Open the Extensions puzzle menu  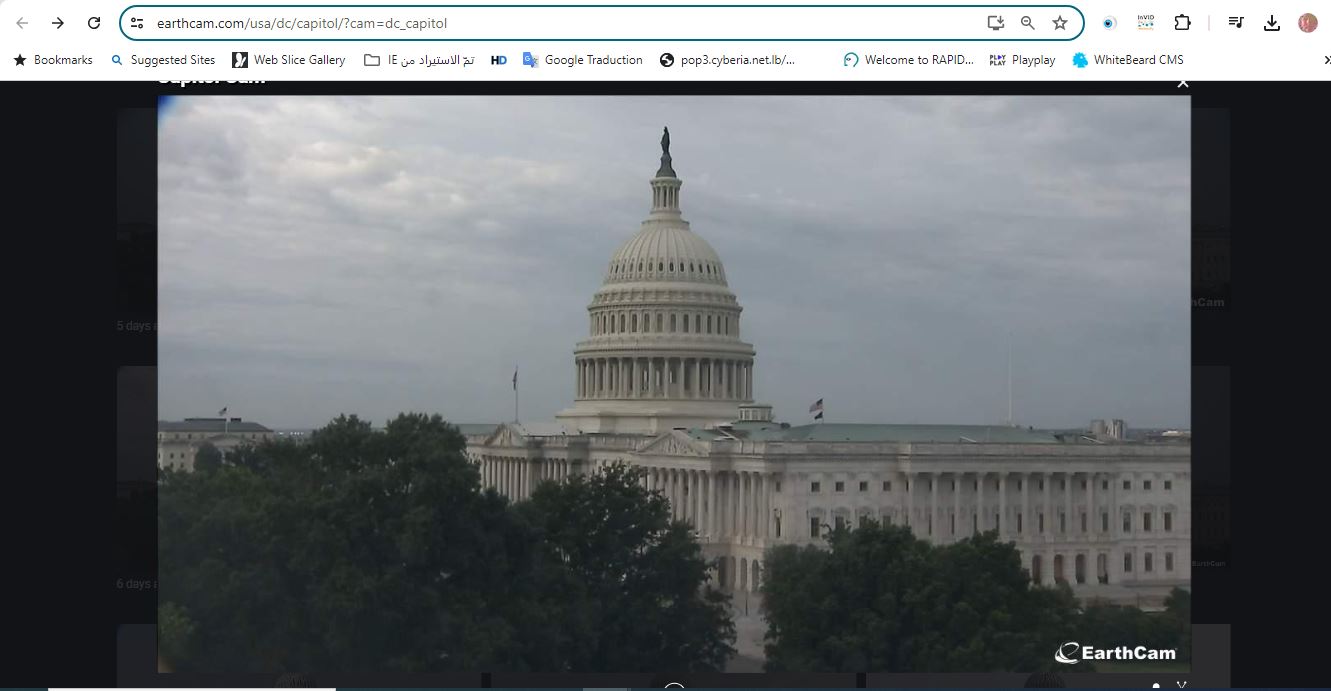pos(1182,23)
